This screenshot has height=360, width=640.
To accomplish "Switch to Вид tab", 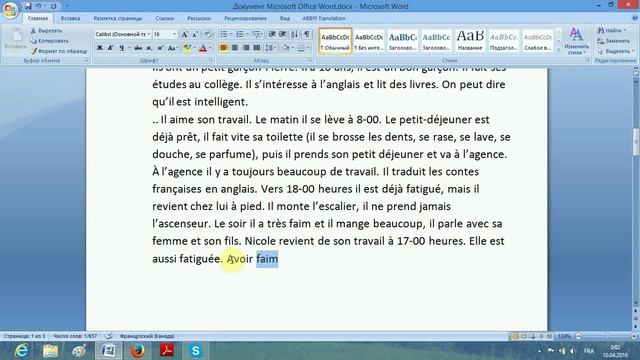I will click(x=285, y=18).
